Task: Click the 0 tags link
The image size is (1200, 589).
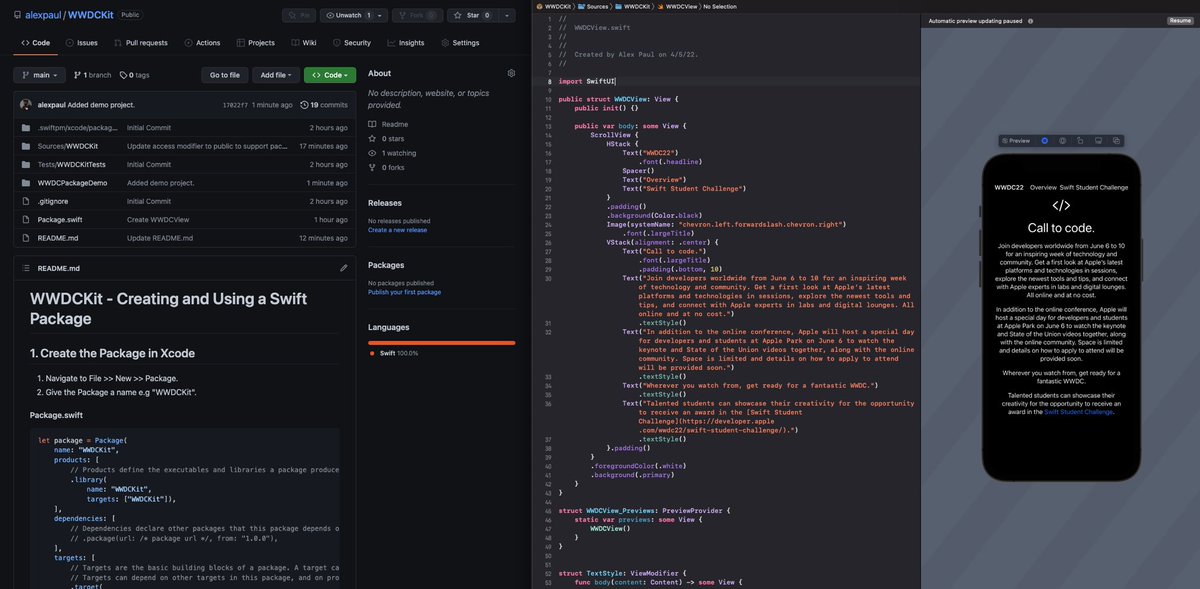Action: tap(134, 75)
